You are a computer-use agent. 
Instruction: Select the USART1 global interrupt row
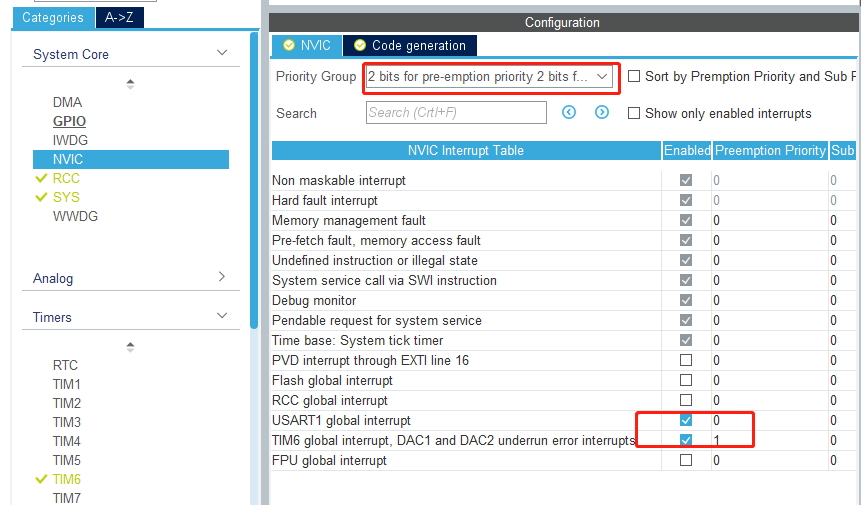(x=341, y=420)
